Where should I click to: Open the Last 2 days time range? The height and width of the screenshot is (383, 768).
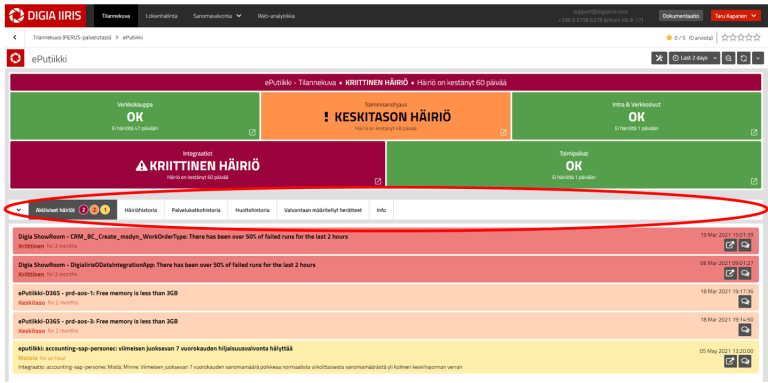695,58
